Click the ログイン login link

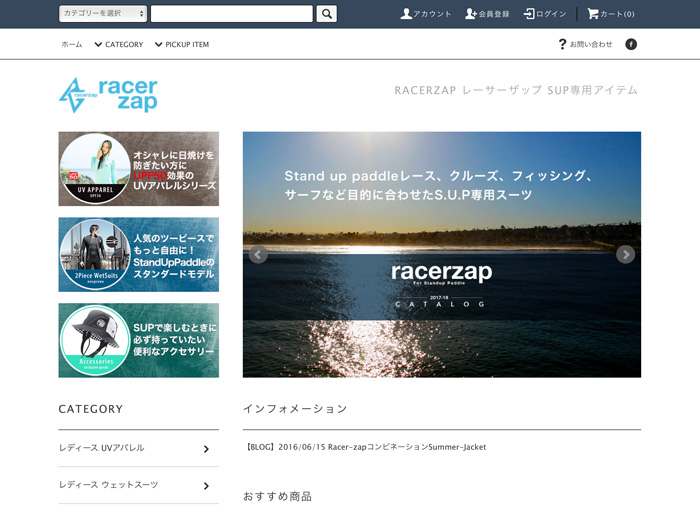click(545, 14)
